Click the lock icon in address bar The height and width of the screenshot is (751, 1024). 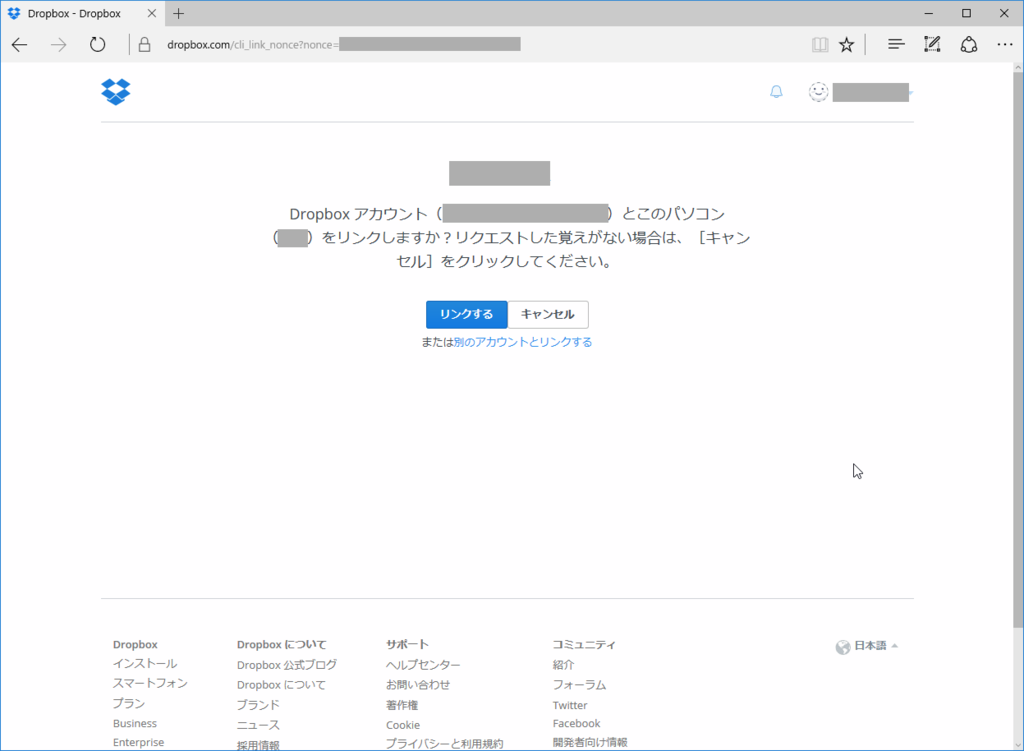coord(144,44)
